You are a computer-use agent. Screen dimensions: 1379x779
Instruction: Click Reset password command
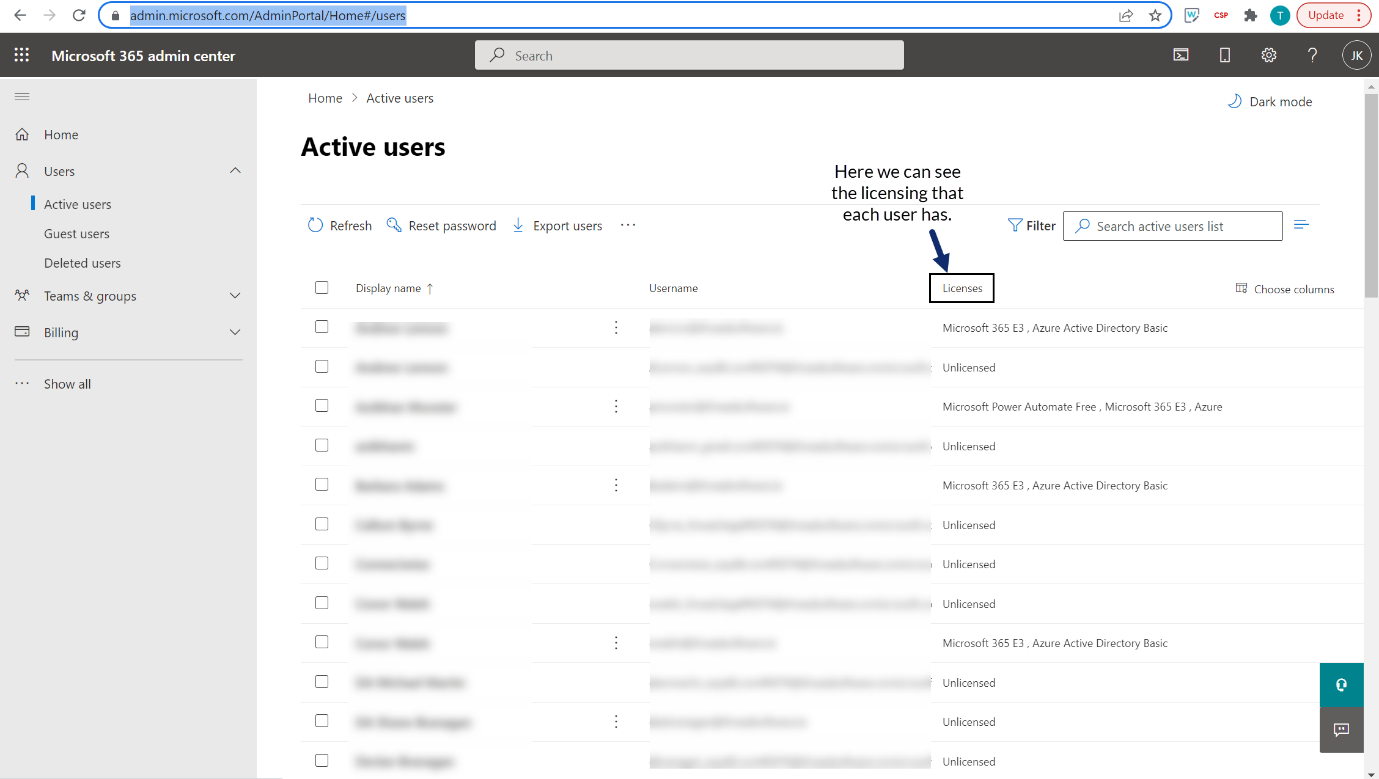441,226
